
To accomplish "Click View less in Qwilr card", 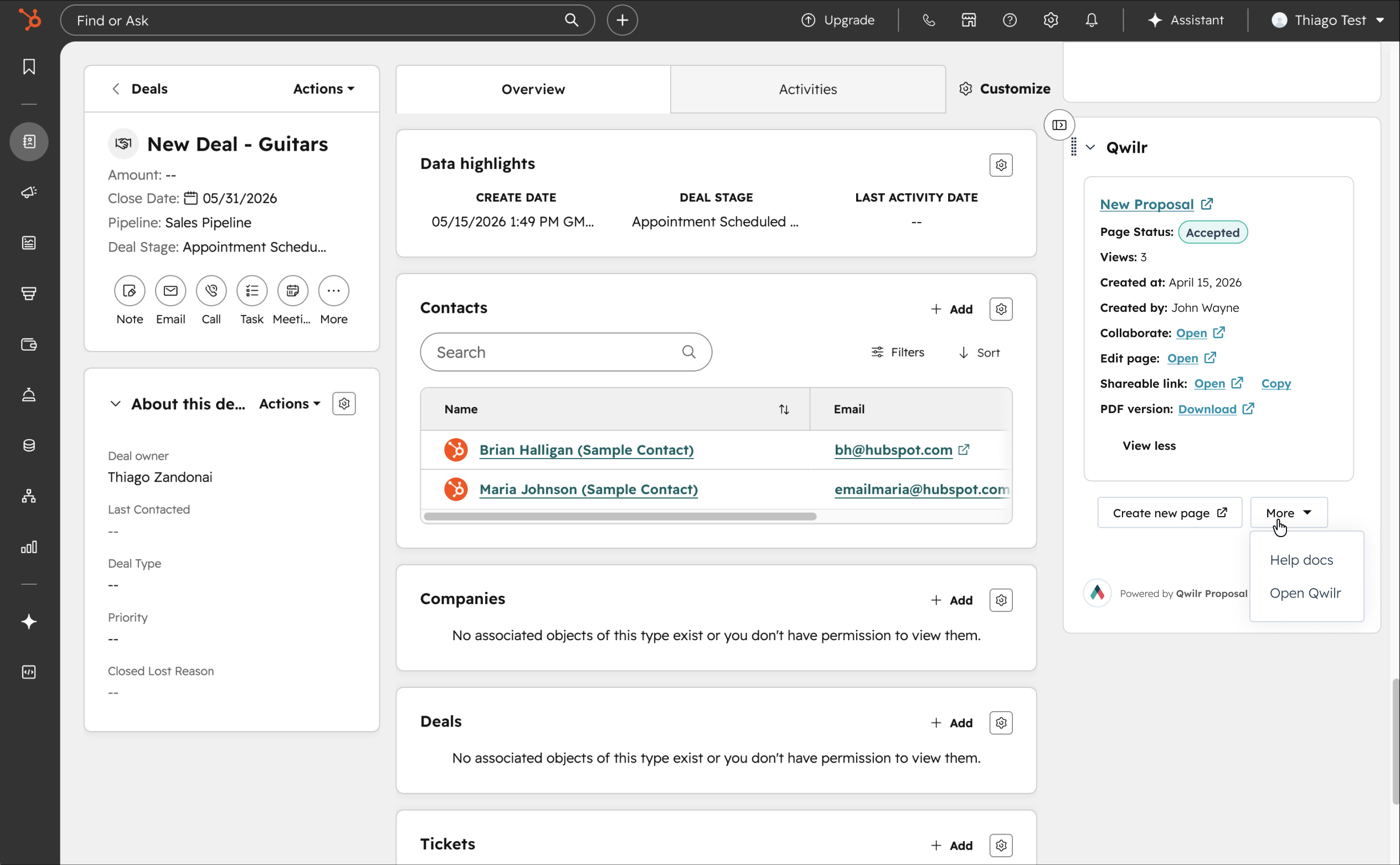I will pyautogui.click(x=1149, y=446).
